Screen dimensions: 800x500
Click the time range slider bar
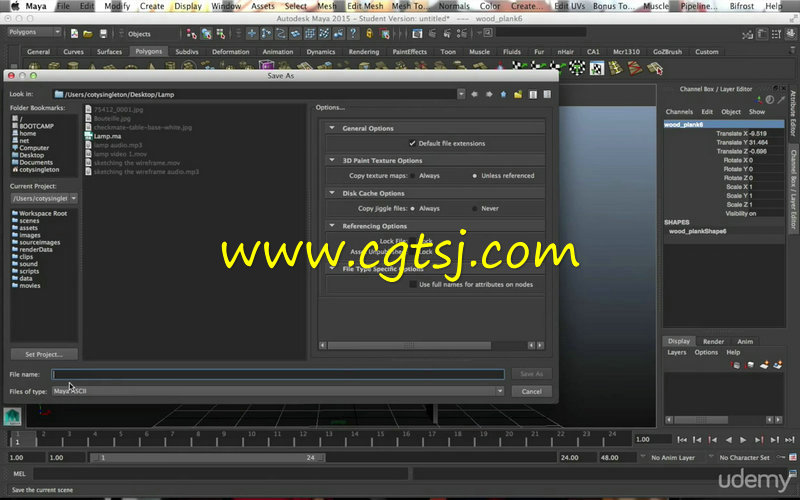click(x=208, y=458)
